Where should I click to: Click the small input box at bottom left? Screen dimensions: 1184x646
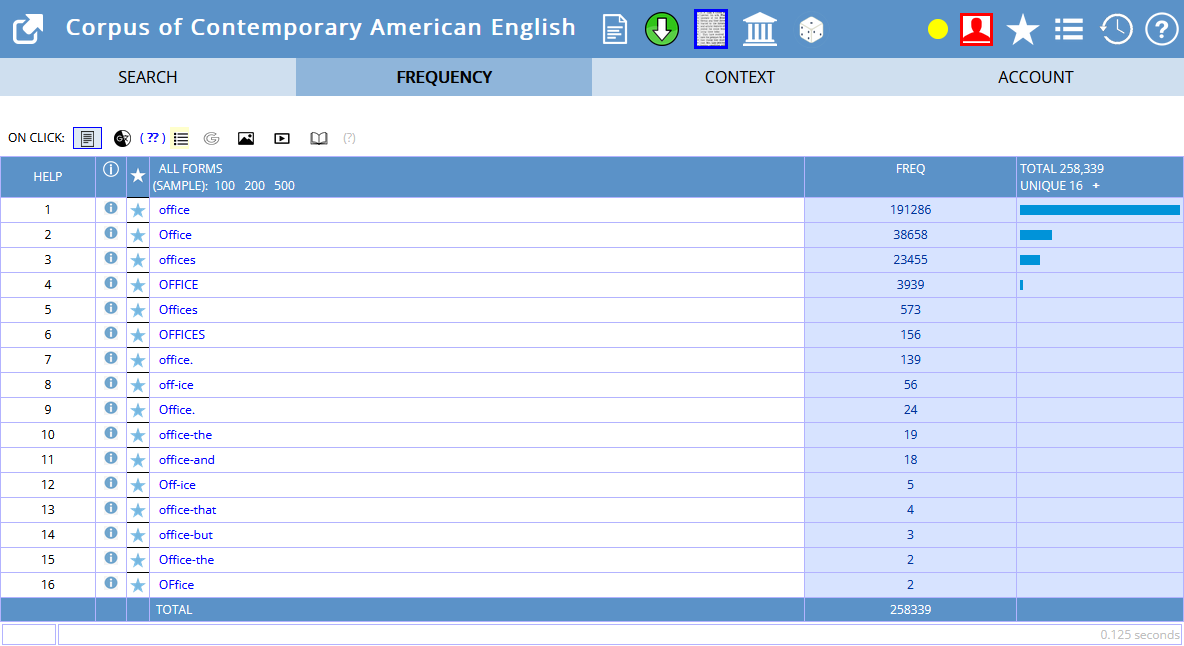29,634
